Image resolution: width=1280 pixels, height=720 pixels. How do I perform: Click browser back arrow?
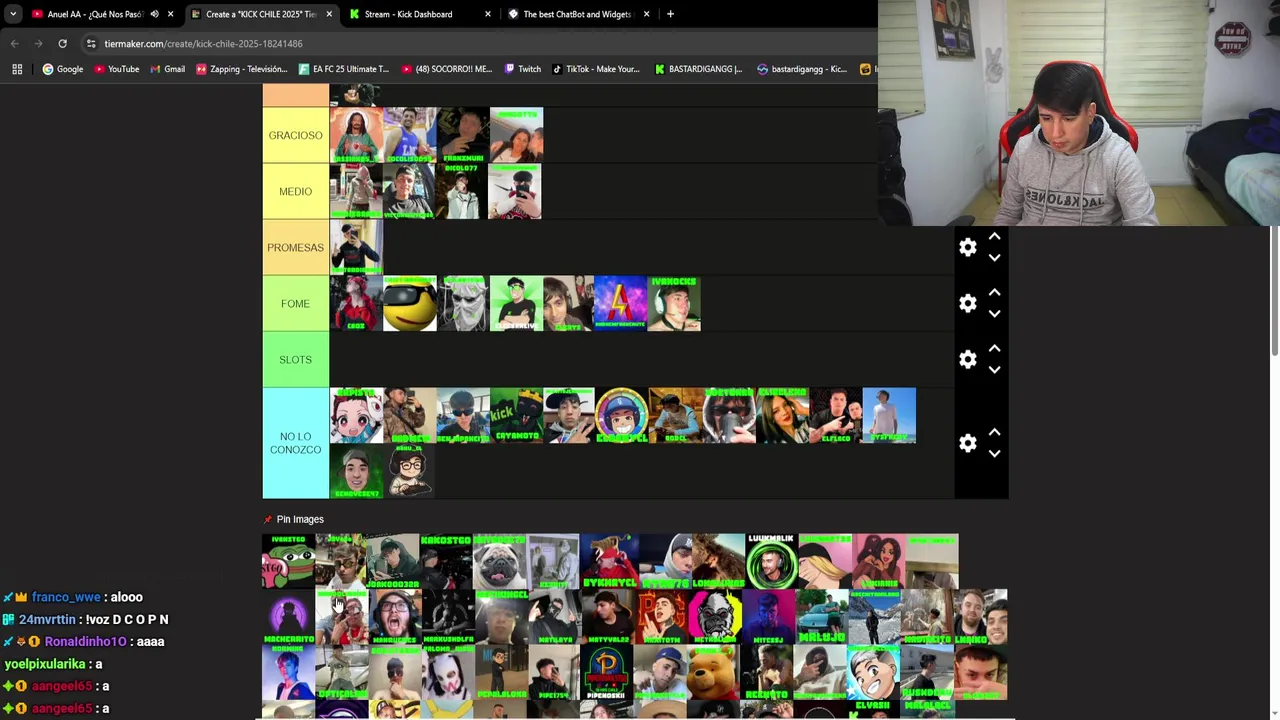pos(14,44)
